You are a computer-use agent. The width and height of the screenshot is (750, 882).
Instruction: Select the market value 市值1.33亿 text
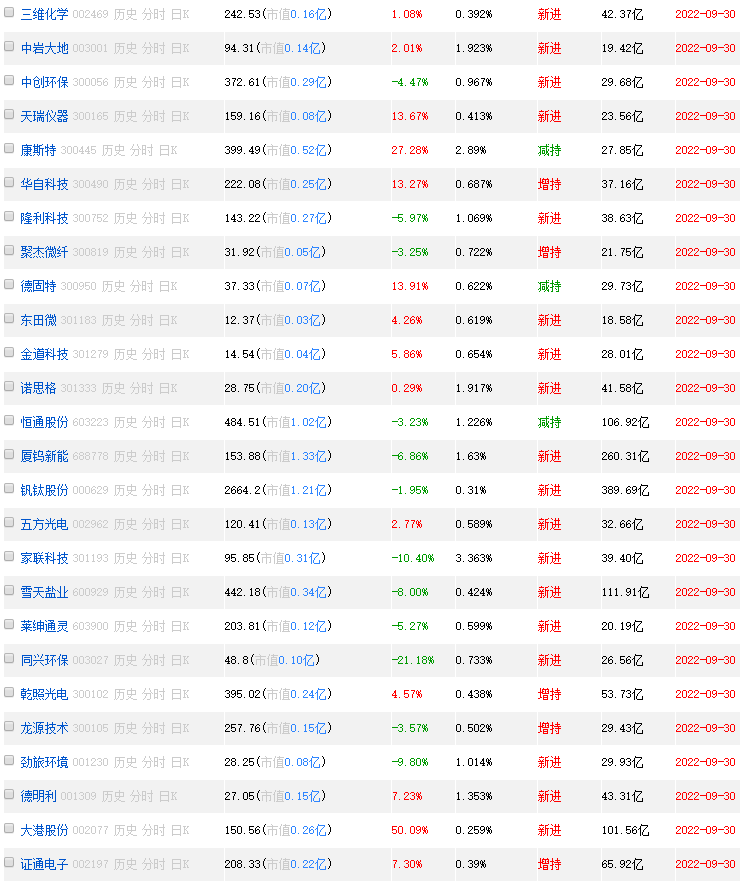click(x=297, y=456)
